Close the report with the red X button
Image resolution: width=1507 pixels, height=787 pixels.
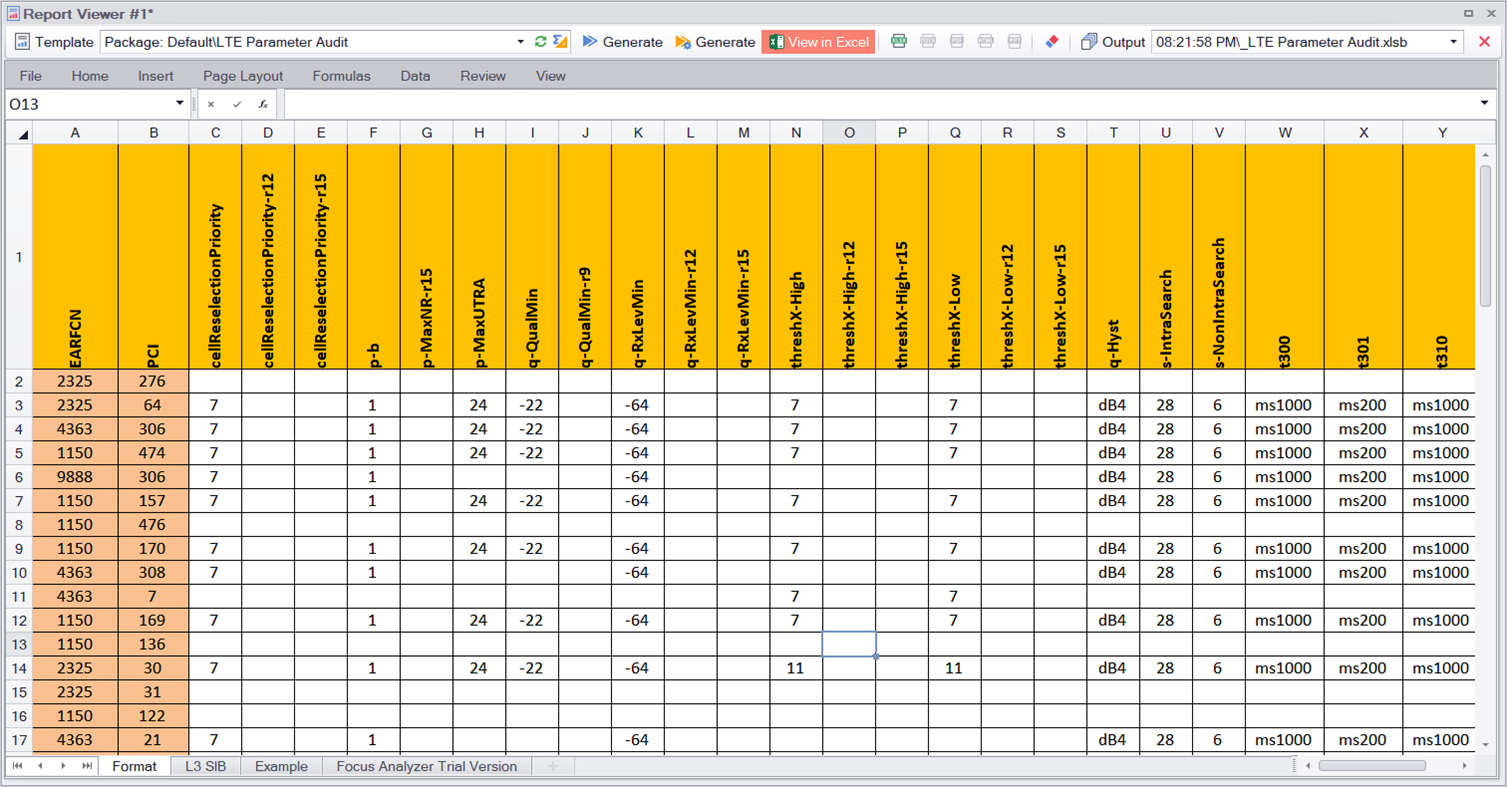click(x=1483, y=42)
